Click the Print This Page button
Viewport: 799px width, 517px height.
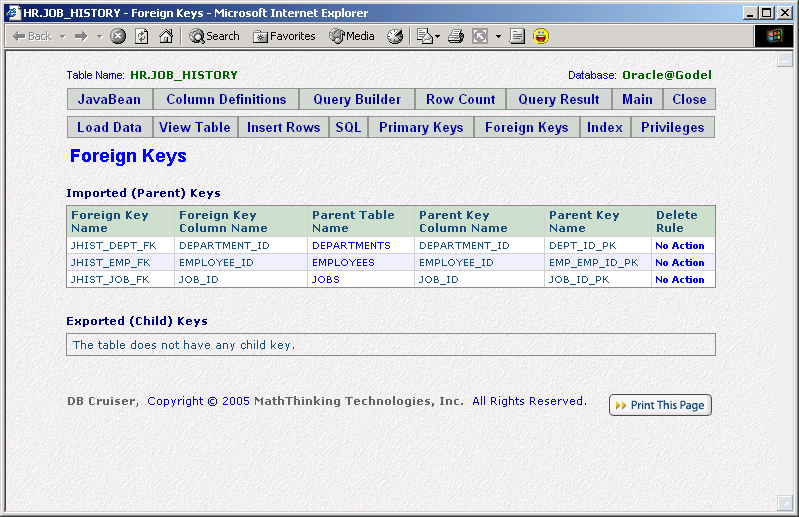pyautogui.click(x=660, y=405)
